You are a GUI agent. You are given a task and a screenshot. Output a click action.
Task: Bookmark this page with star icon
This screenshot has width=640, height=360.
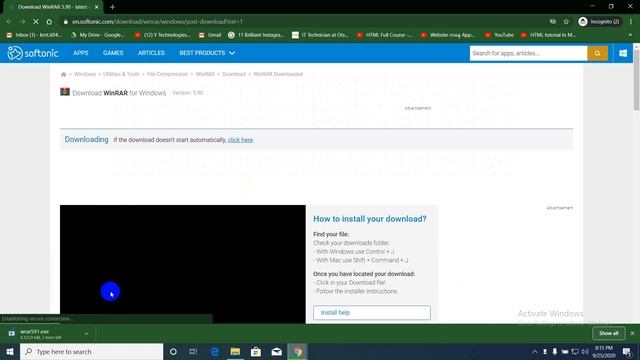[x=566, y=22]
